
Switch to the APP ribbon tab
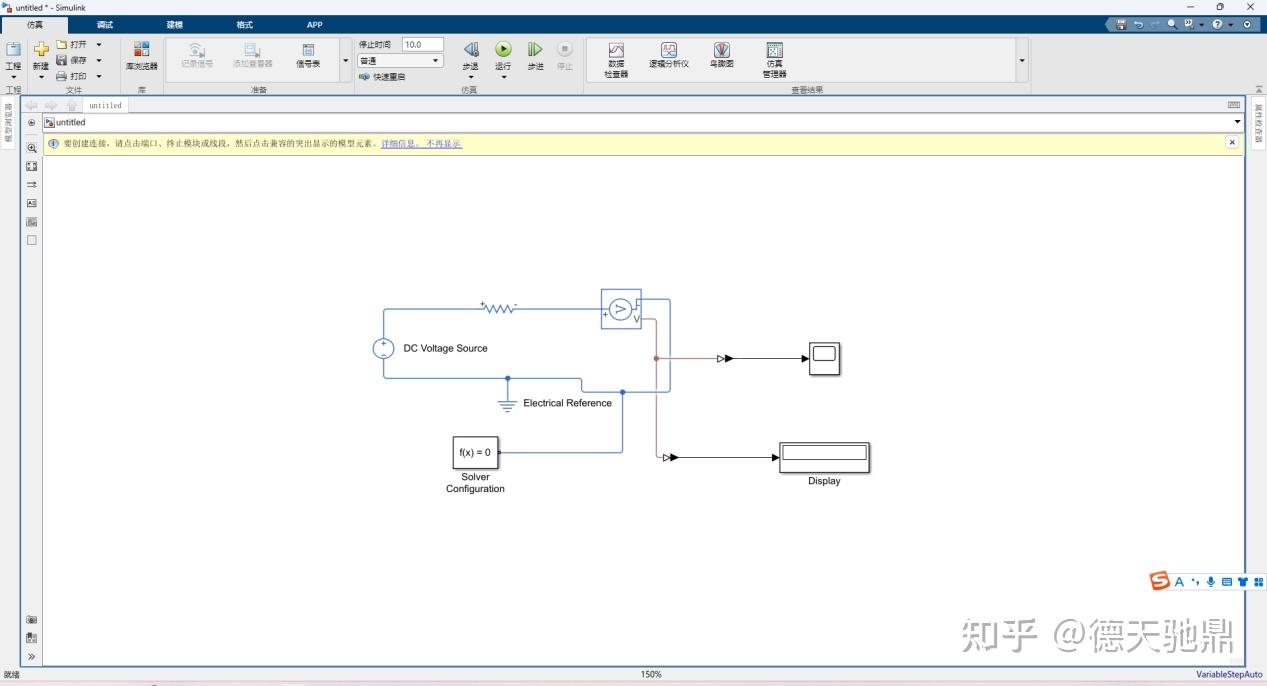pyautogui.click(x=315, y=25)
